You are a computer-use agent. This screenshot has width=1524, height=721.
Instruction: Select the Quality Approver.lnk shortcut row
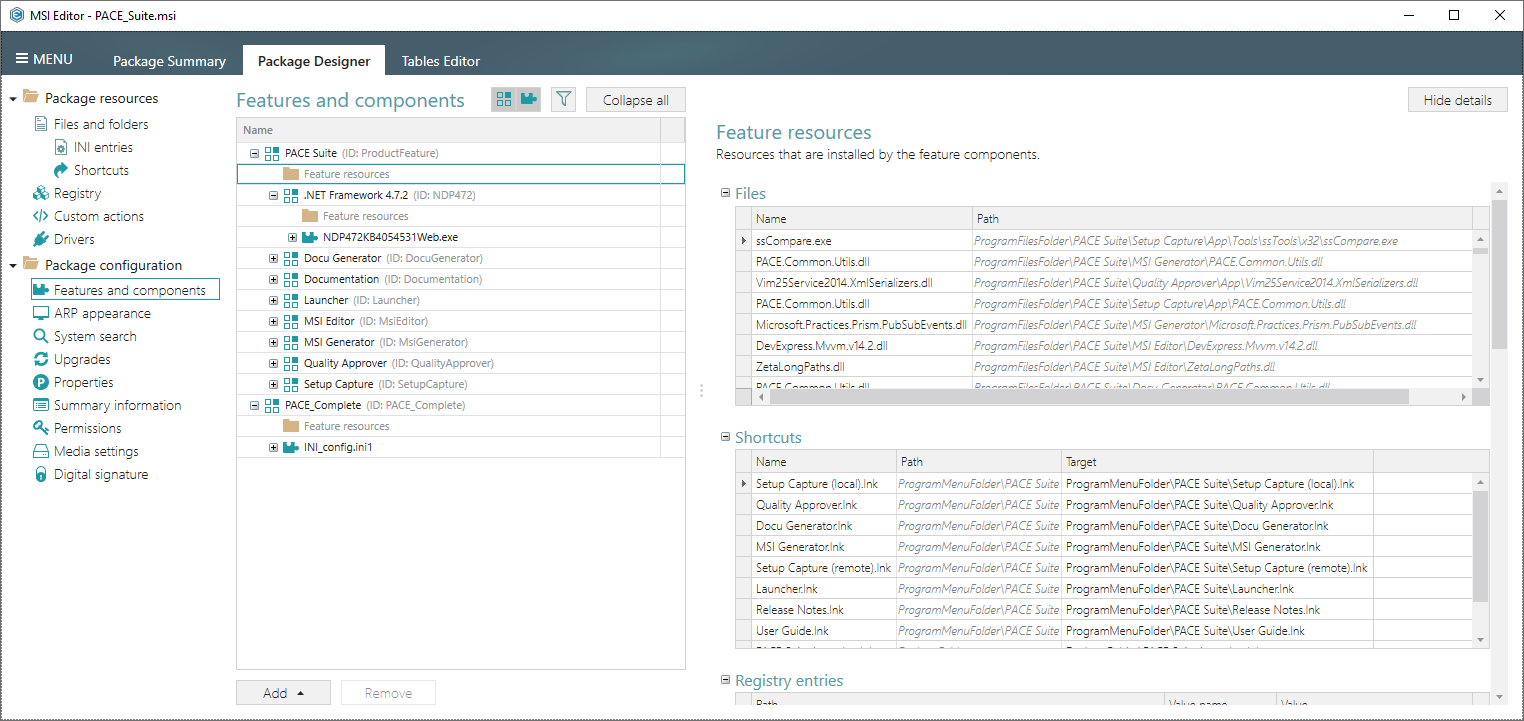[x=1105, y=505]
